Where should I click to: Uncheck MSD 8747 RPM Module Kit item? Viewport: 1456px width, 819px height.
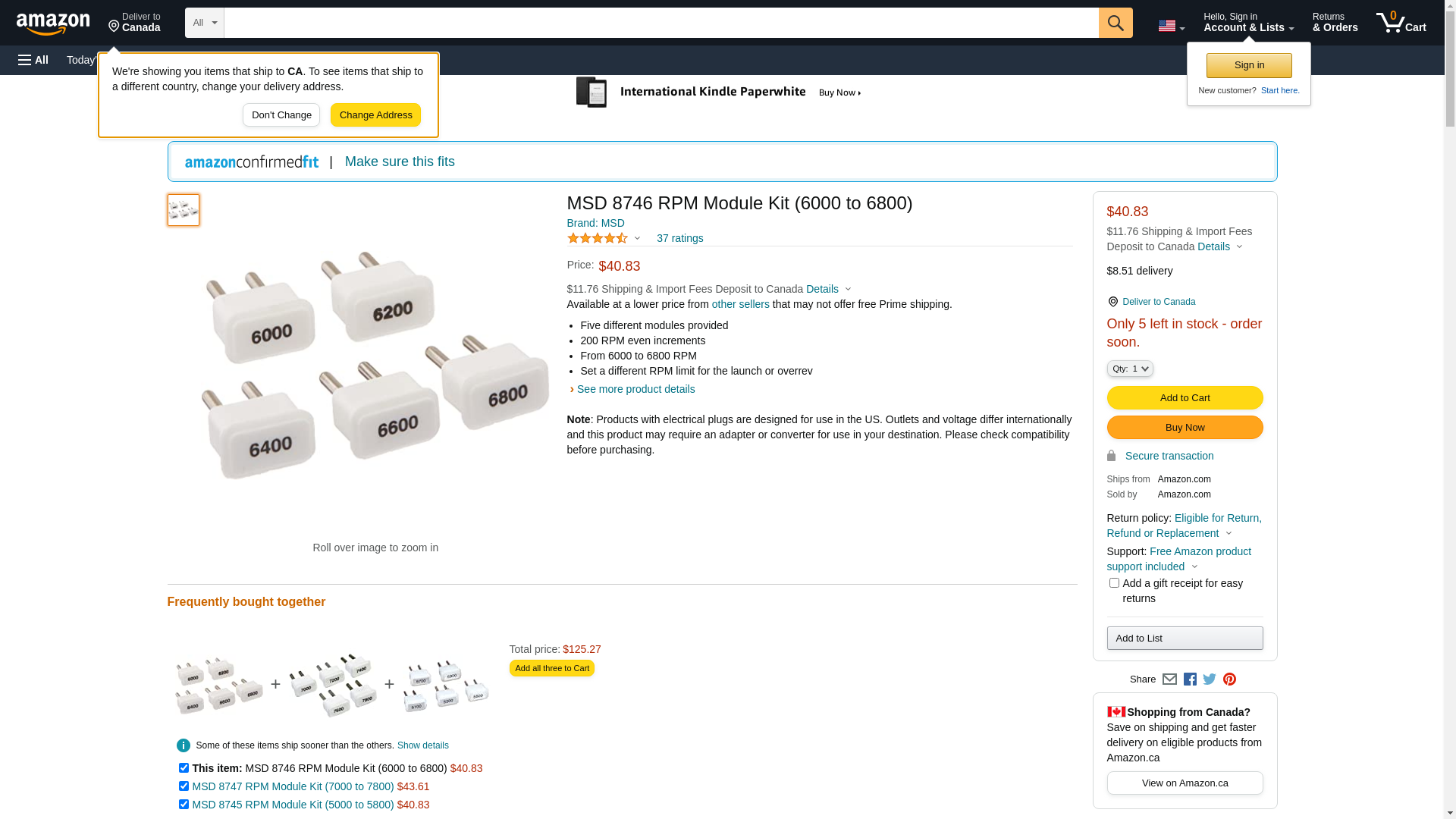coord(184,786)
